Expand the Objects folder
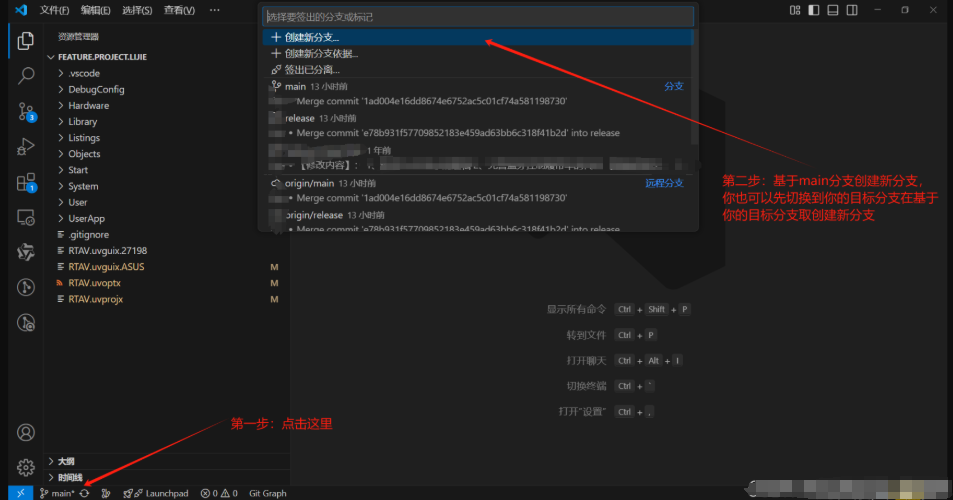953x500 pixels. point(167,154)
